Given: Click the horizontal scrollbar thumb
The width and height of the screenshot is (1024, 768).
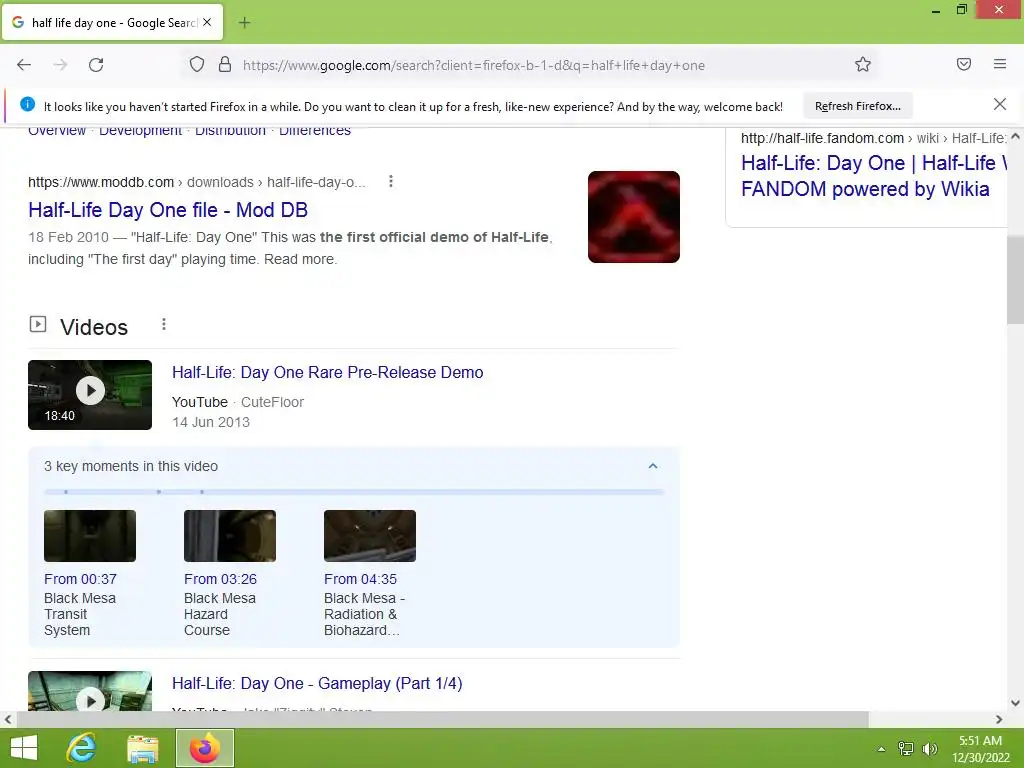Looking at the screenshot, I should [442, 719].
